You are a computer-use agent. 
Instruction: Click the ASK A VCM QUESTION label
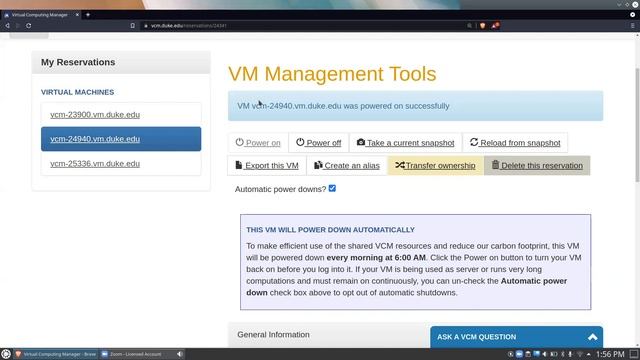tap(476, 337)
